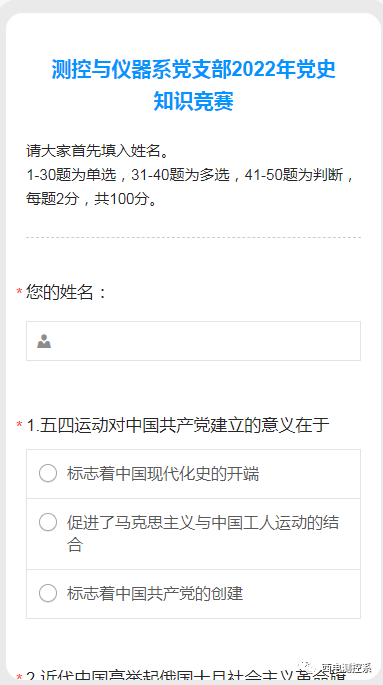Click red asterisk beside 您的姓名
Image resolution: width=383 pixels, height=685 pixels.
19,292
